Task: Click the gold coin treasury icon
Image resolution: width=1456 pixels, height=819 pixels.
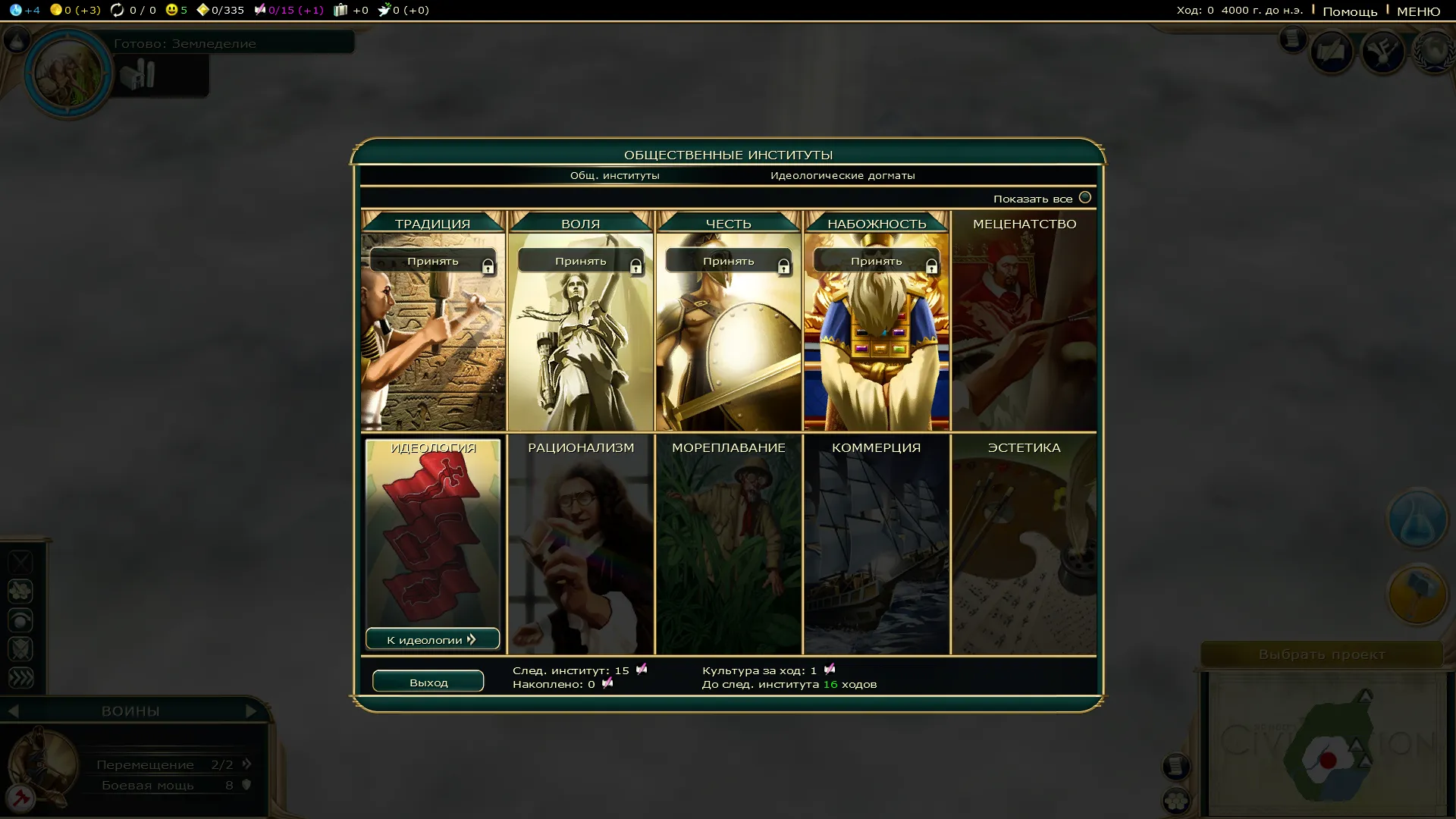Action: point(56,10)
